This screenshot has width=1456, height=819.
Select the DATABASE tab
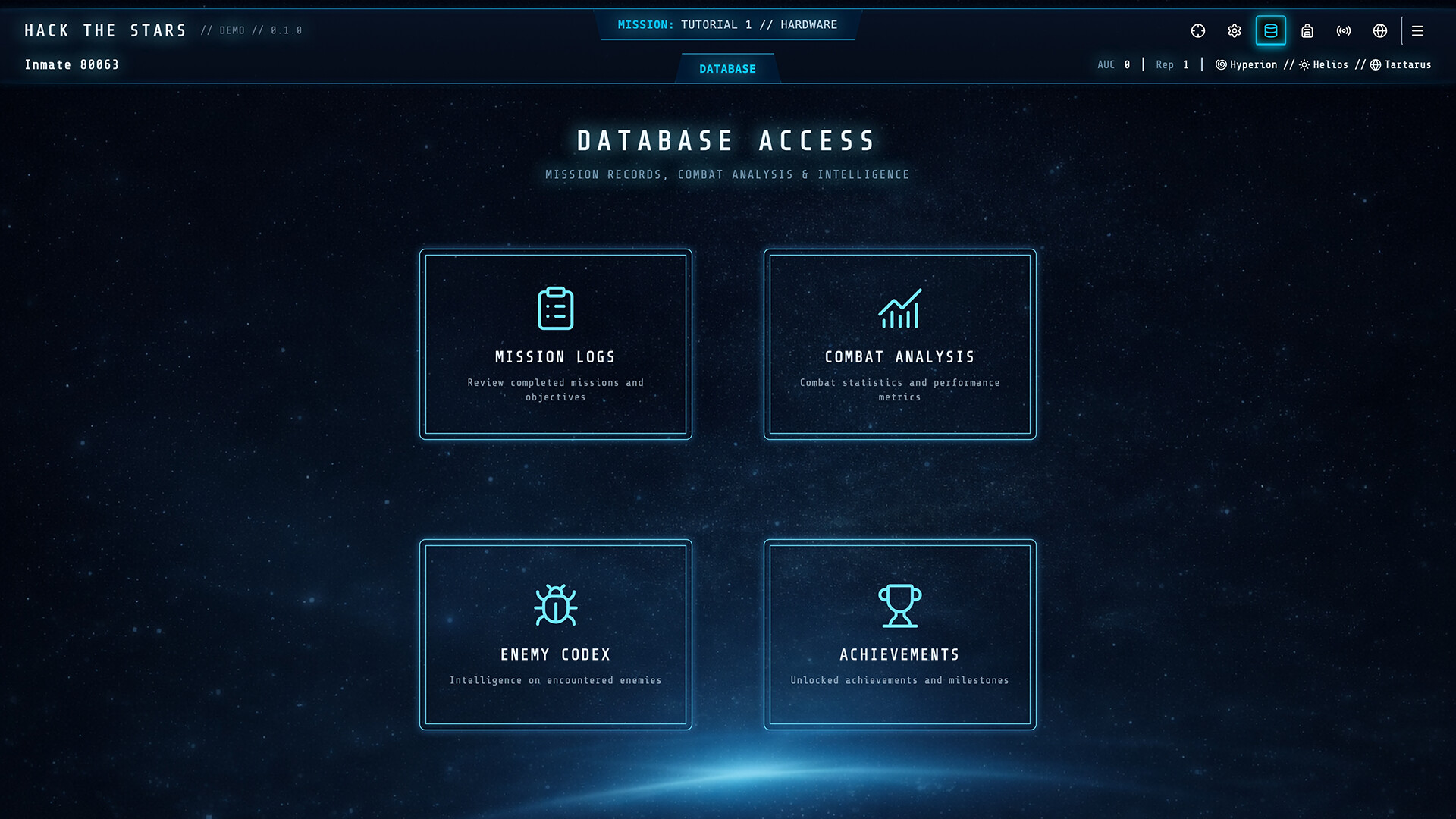(x=727, y=68)
